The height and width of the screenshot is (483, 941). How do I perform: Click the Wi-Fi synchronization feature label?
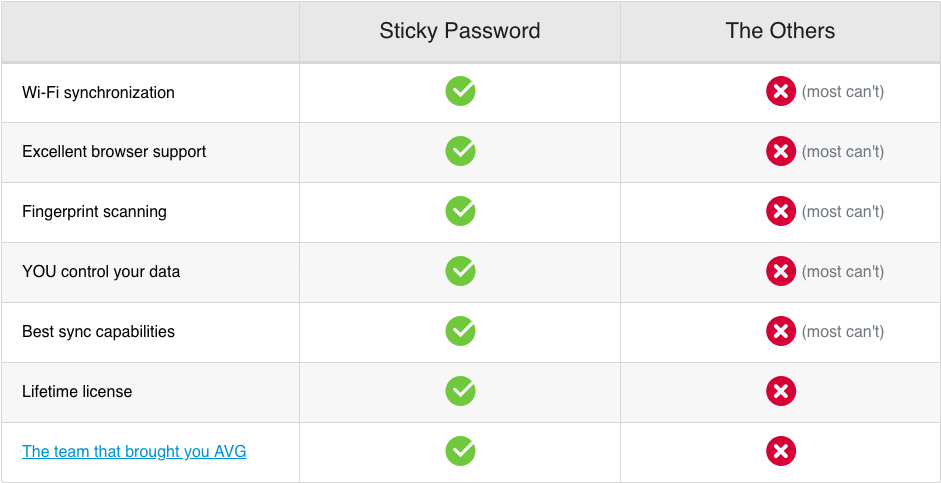(x=98, y=93)
